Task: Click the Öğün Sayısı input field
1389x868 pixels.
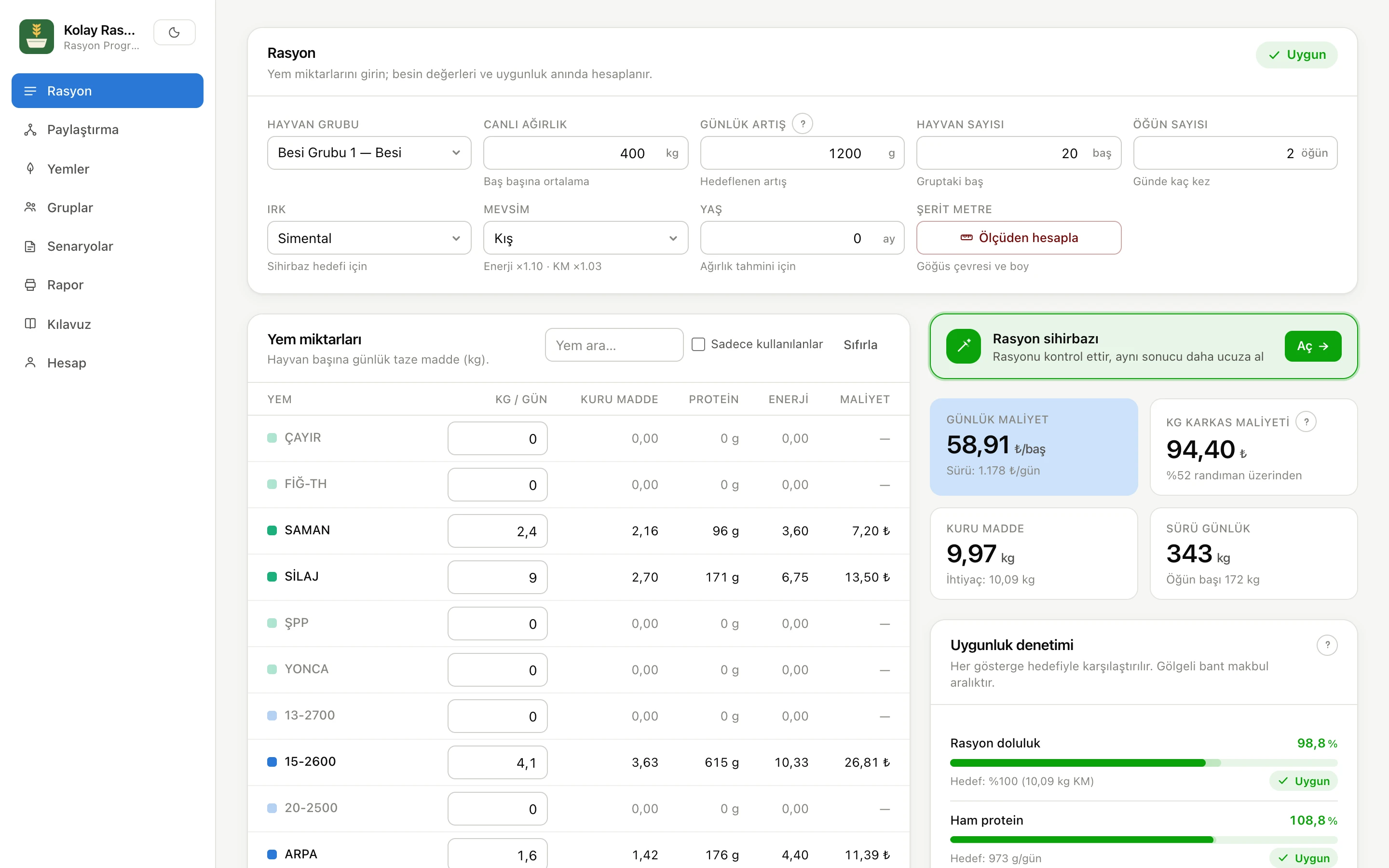Action: tap(1235, 153)
